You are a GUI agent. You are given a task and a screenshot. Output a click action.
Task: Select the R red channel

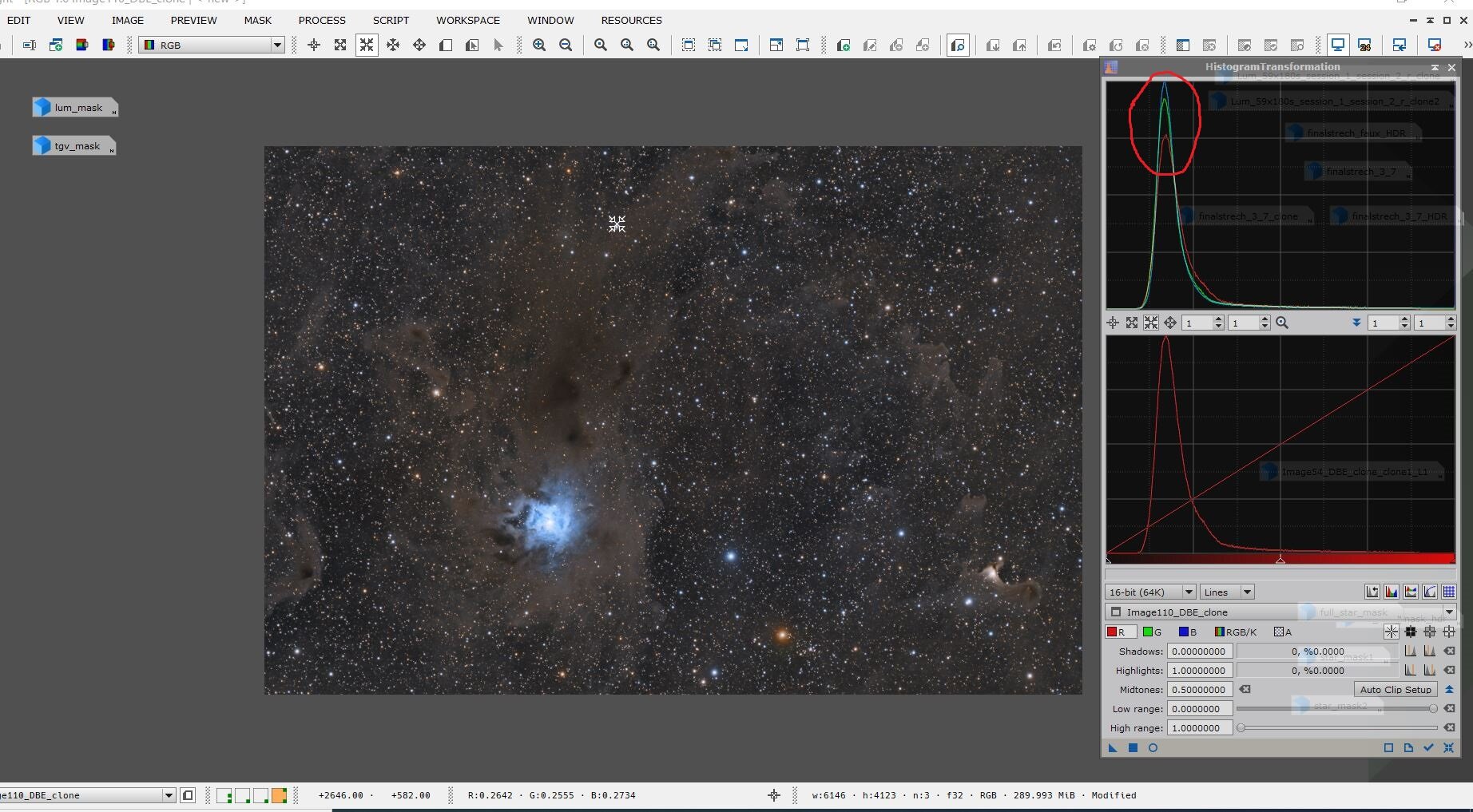(1117, 632)
